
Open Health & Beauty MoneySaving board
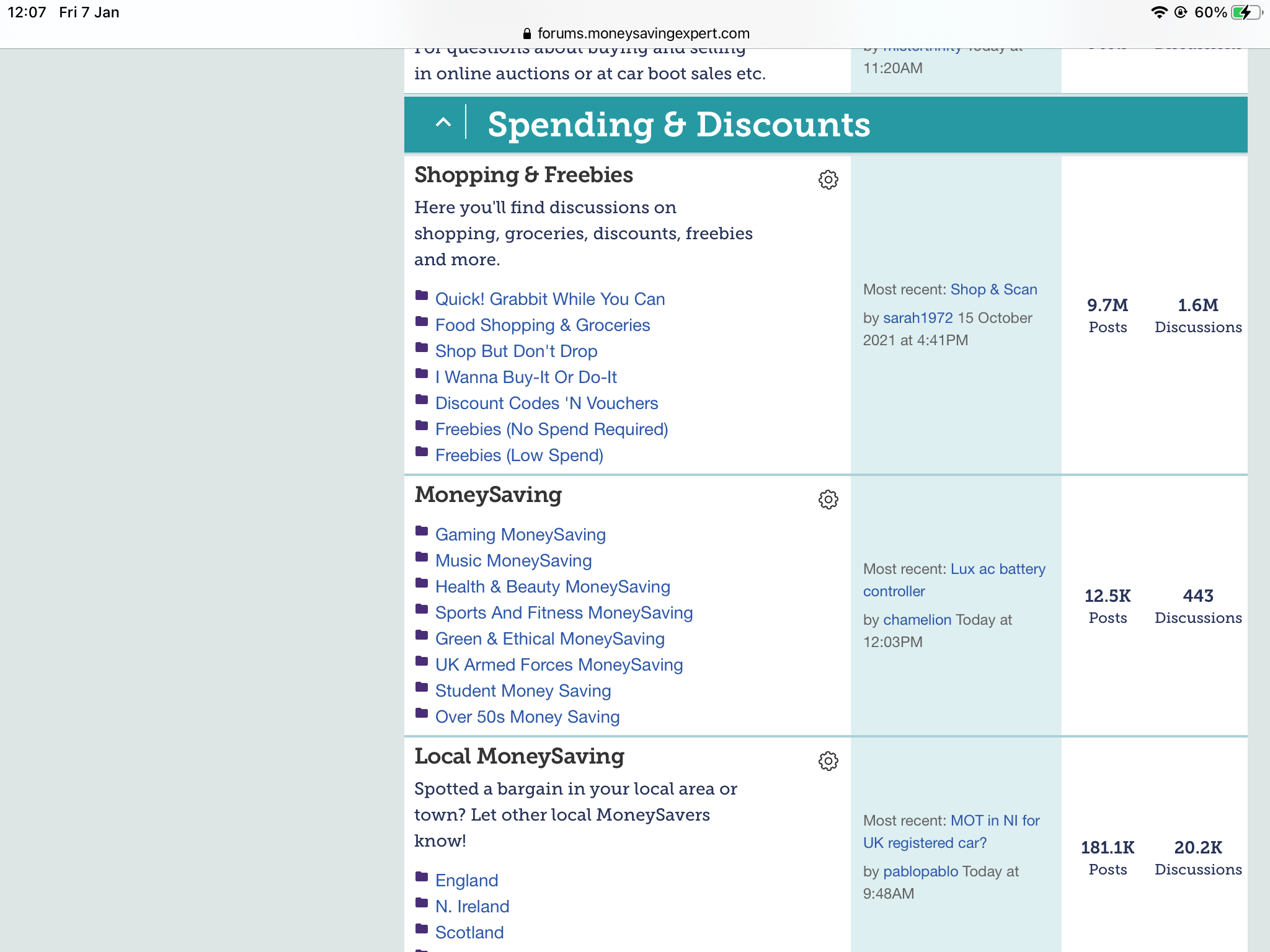tap(553, 587)
